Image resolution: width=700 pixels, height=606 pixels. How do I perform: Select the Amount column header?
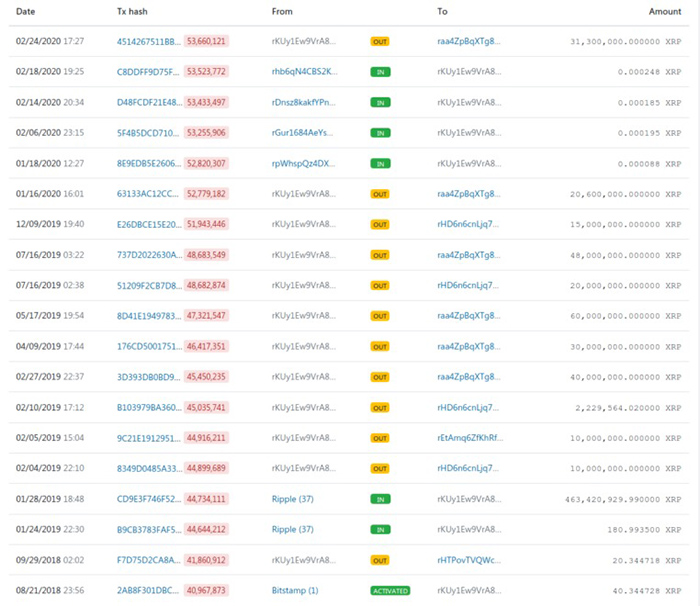[x=665, y=12]
